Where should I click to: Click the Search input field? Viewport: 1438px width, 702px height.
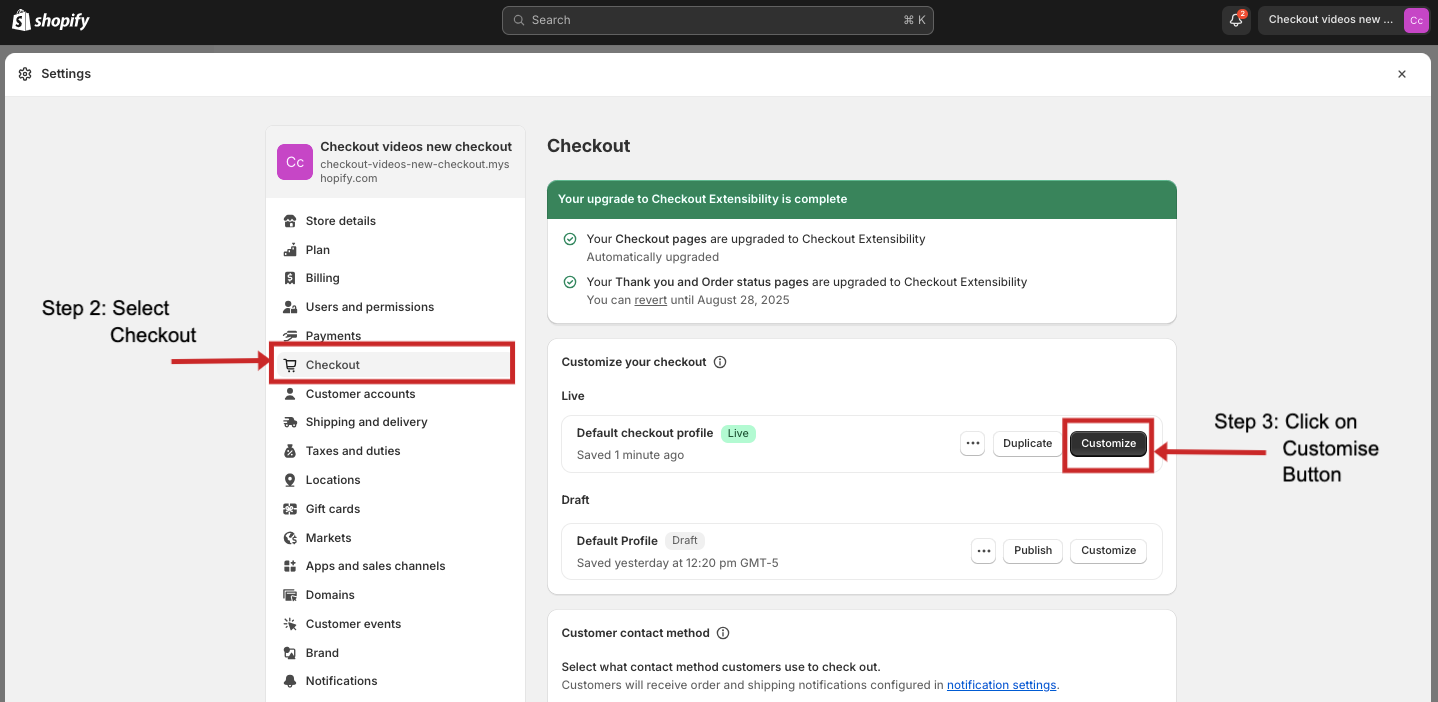(717, 20)
